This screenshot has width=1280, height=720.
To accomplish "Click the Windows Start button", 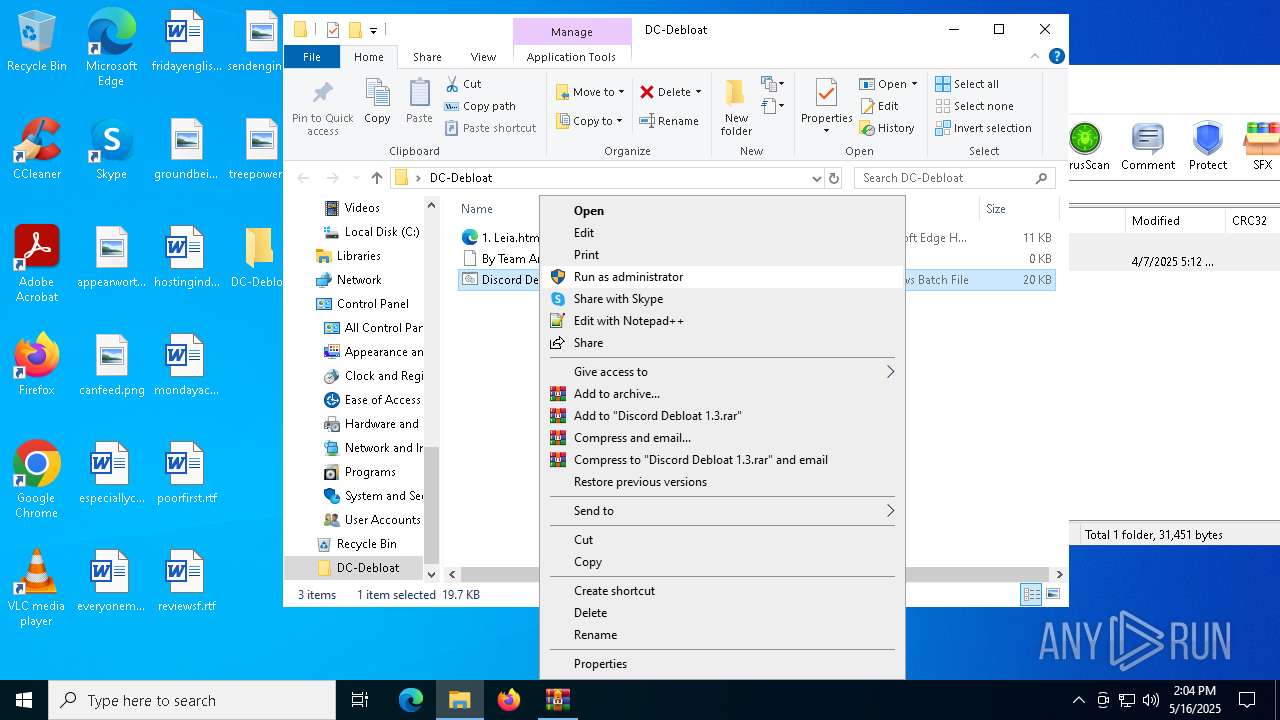I will coord(24,700).
